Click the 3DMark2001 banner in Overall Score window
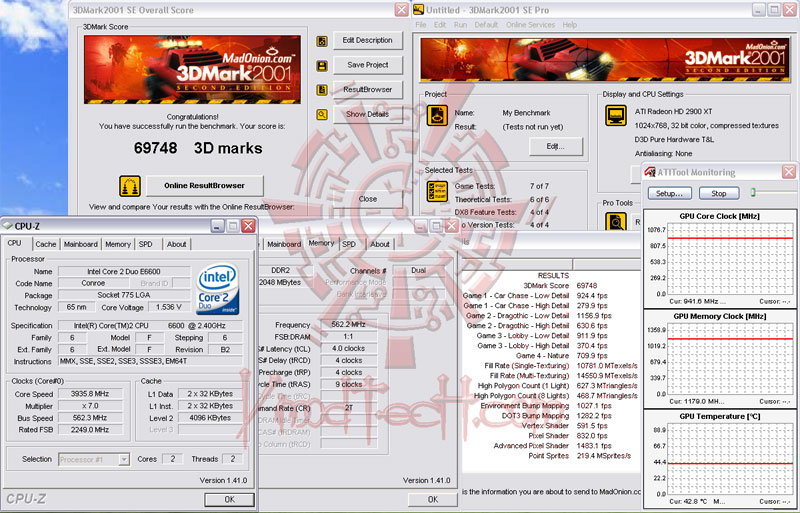Screen dimensions: 800x513 click(193, 69)
